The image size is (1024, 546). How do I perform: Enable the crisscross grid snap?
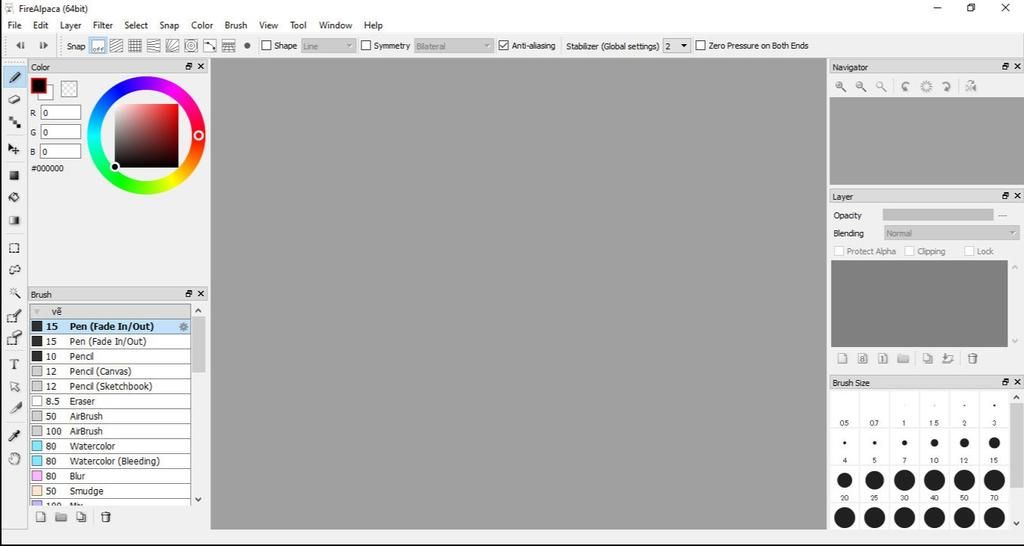point(135,46)
